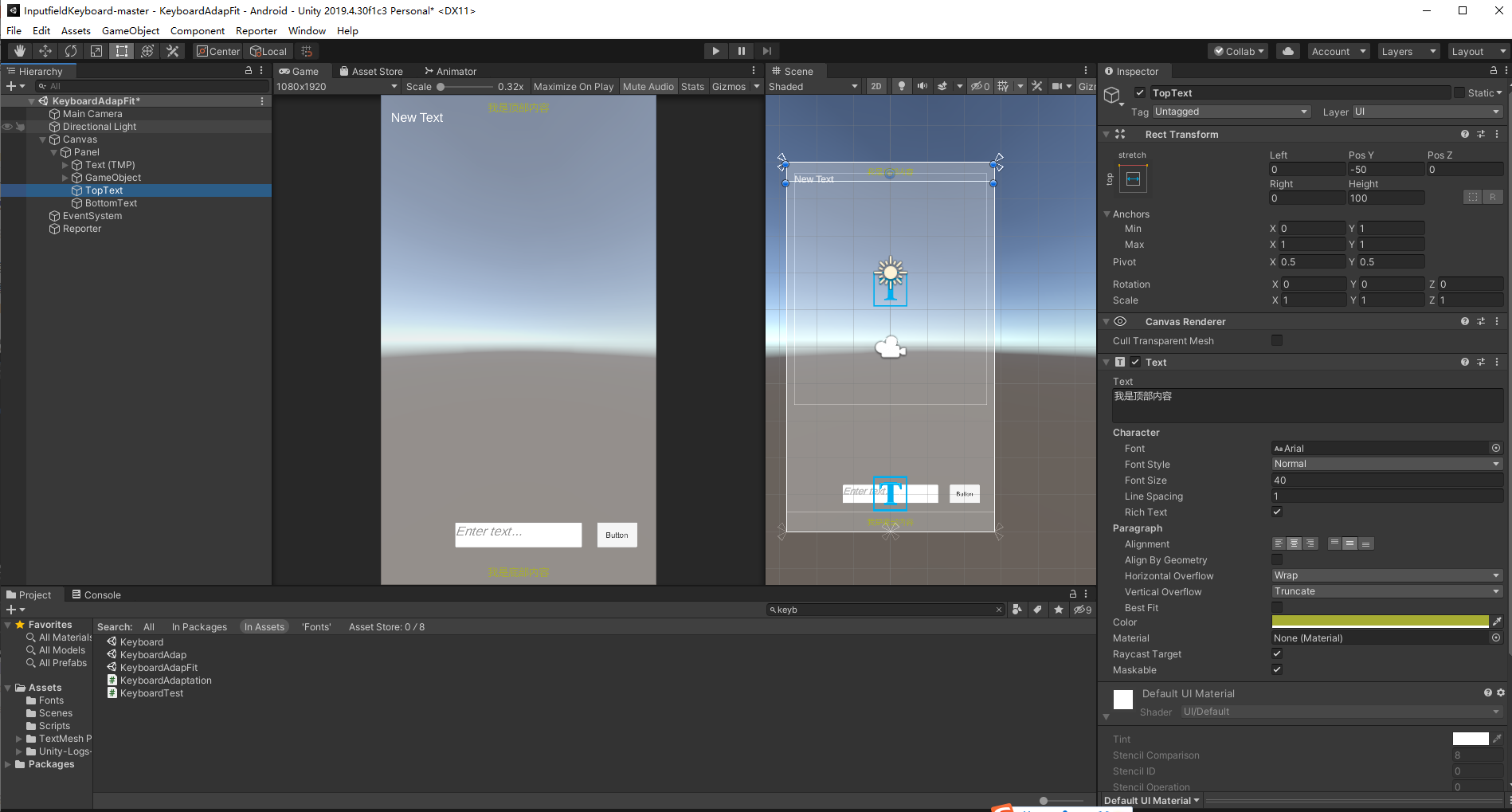
Task: Toggle scene grid visibility icon
Action: point(1003,86)
